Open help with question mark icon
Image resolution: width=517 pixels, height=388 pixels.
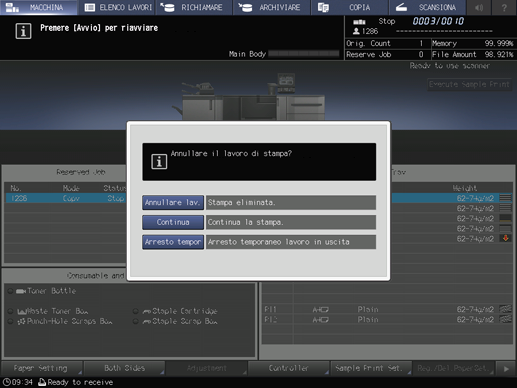tap(504, 7)
